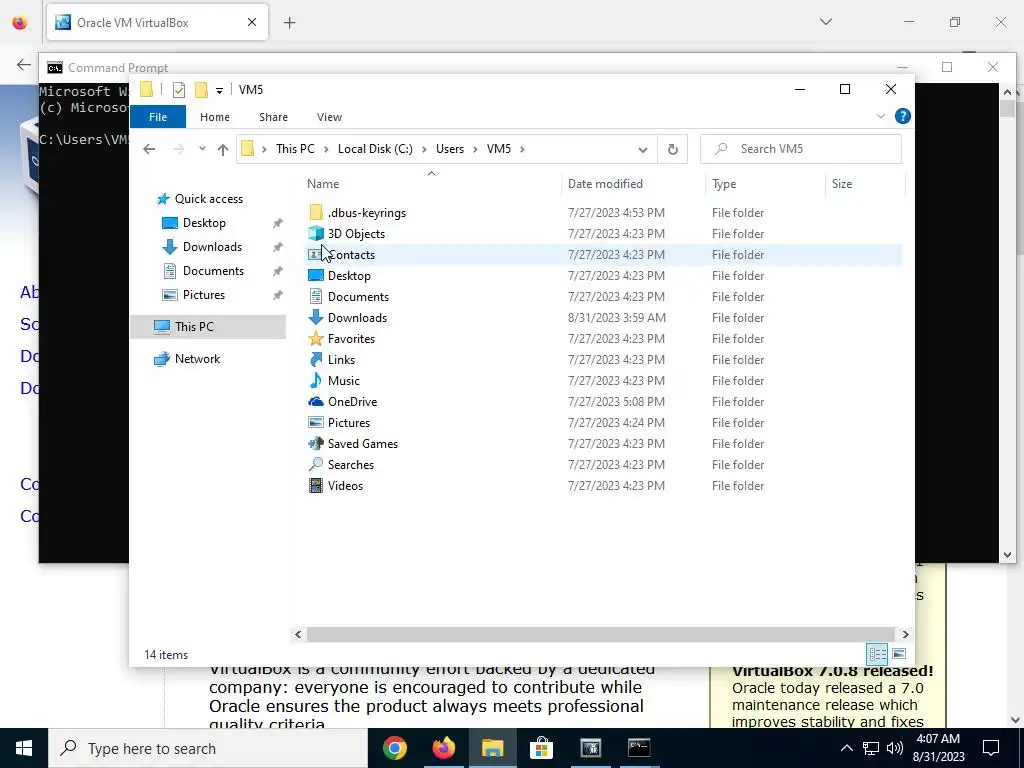The width and height of the screenshot is (1024, 768).
Task: Sort by Date modified column header
Action: tap(633, 184)
